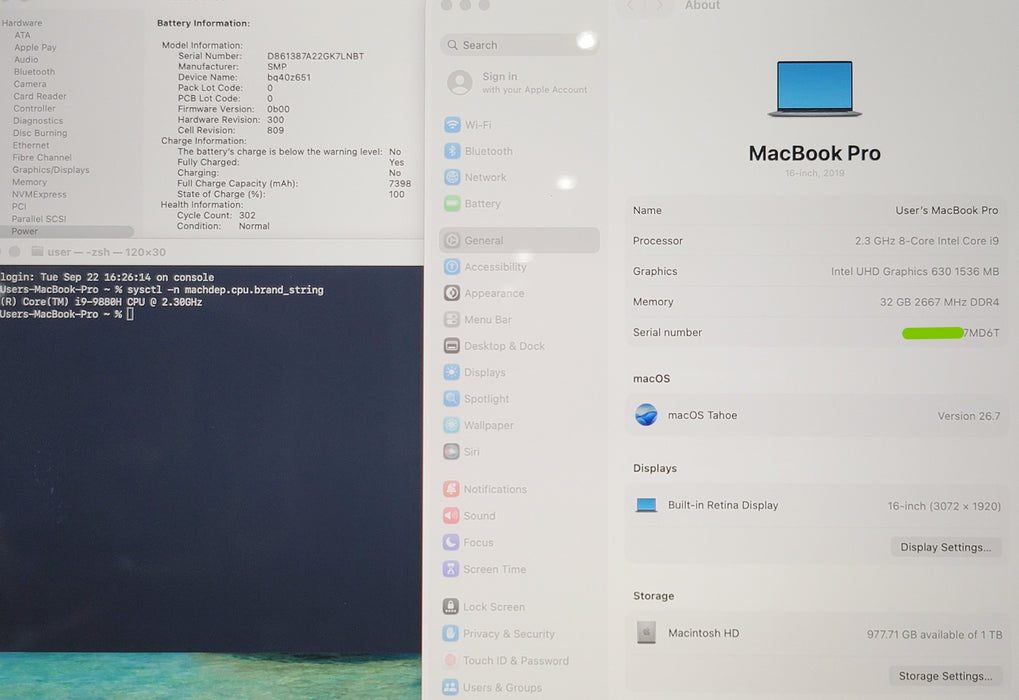Click the Terminal folder proxy icon in title
This screenshot has width=1019, height=700.
coord(38,252)
